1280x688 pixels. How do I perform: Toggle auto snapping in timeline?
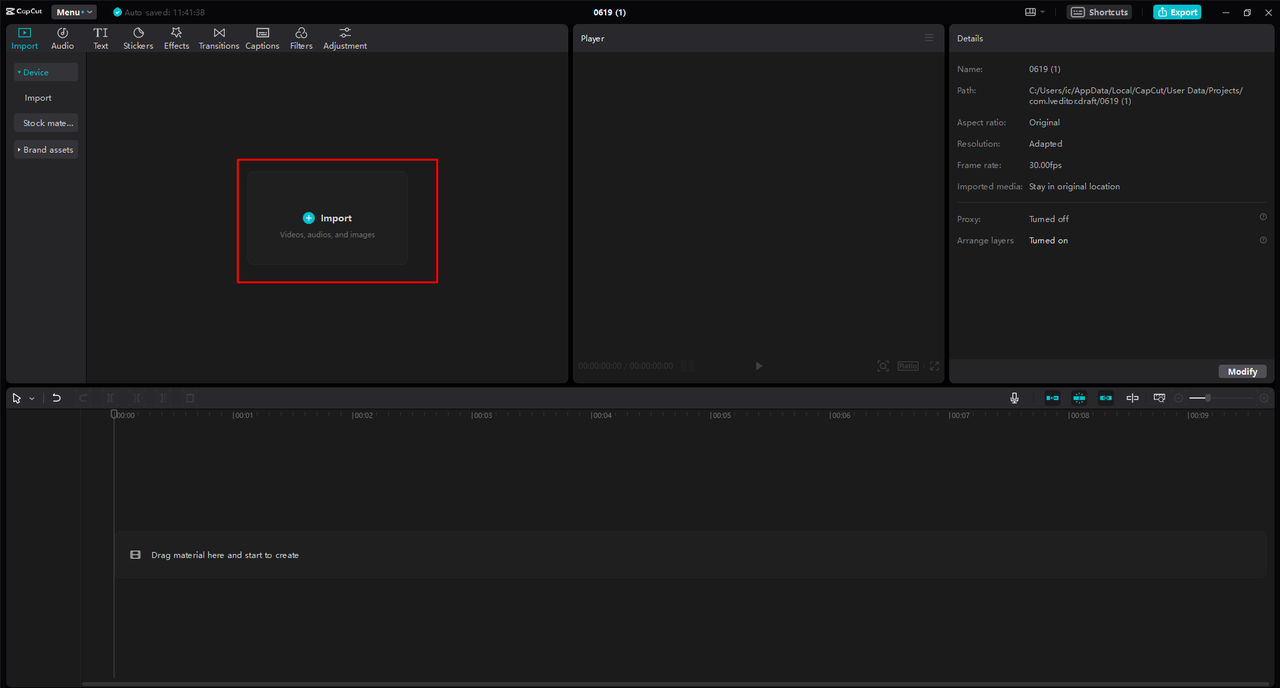click(1079, 398)
